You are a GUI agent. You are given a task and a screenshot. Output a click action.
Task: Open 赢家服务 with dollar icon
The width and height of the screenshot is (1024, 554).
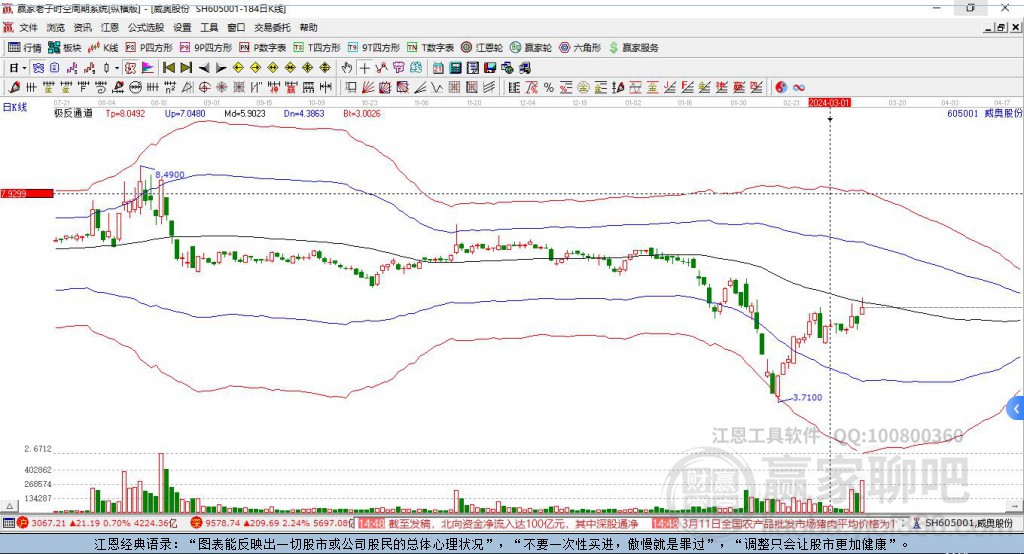pyautogui.click(x=633, y=48)
